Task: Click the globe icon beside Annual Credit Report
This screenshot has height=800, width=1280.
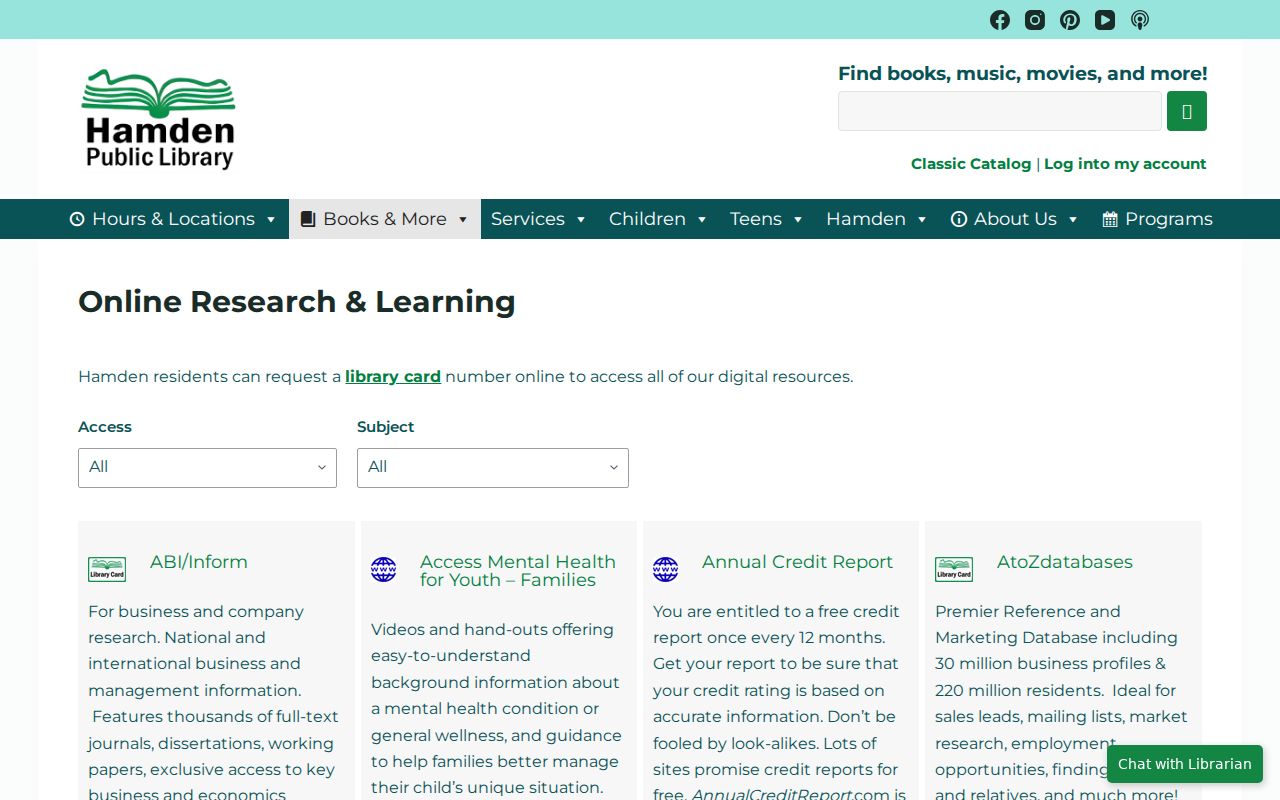Action: point(666,570)
